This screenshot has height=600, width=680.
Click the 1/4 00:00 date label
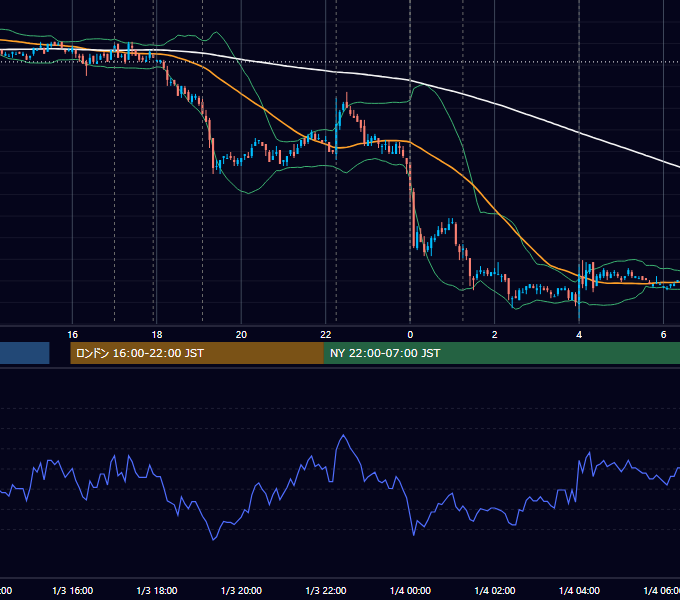coord(410,591)
